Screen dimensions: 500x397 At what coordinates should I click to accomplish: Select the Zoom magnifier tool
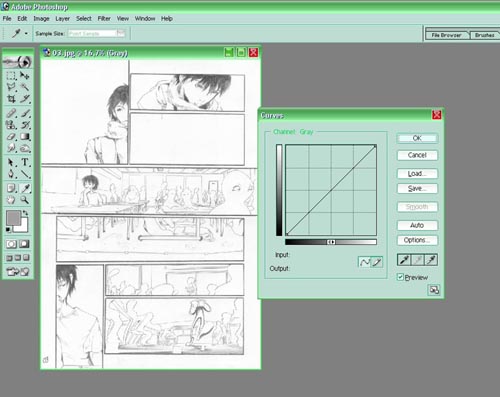(x=25, y=200)
